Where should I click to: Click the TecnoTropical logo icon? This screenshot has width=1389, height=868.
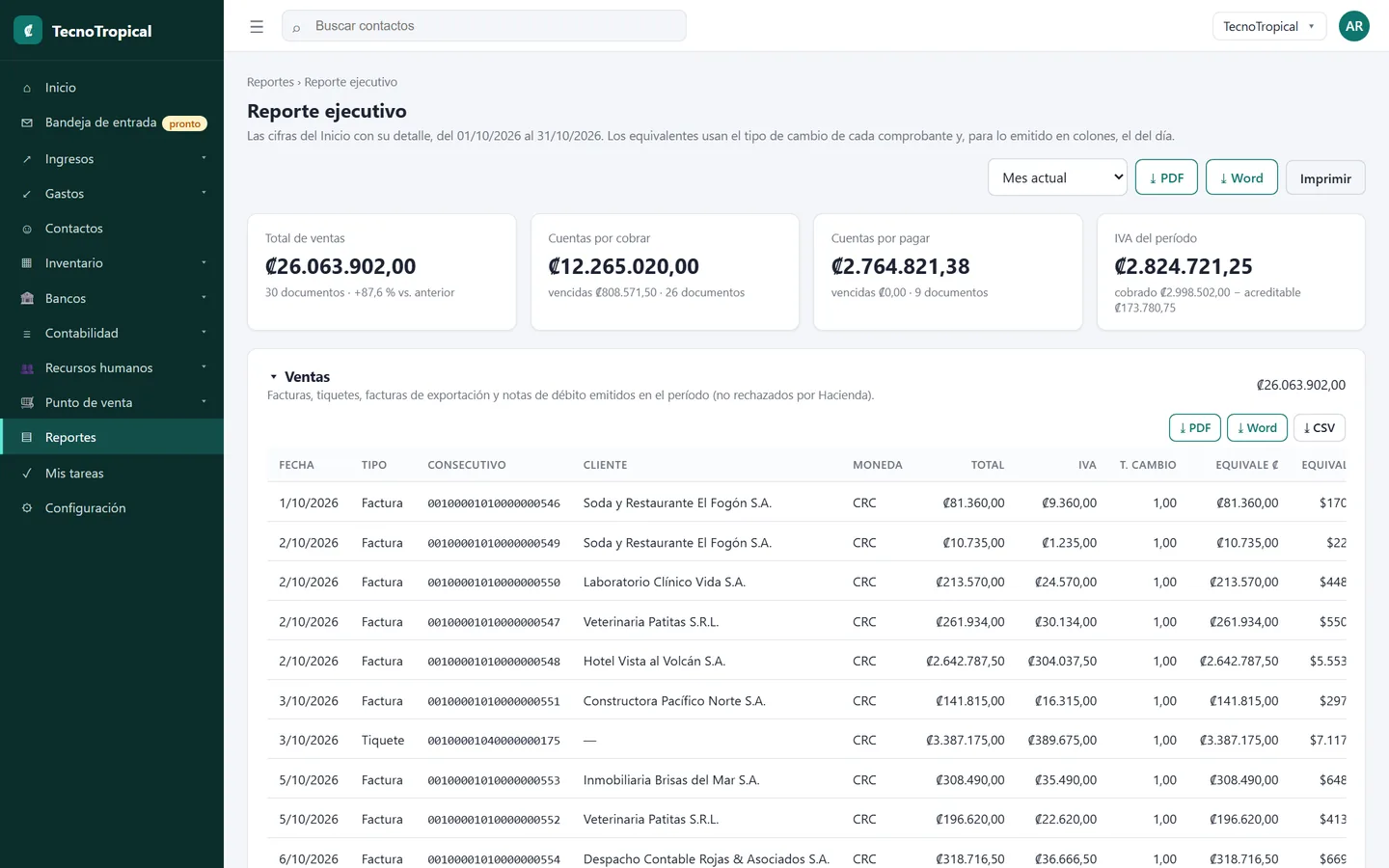(x=28, y=30)
